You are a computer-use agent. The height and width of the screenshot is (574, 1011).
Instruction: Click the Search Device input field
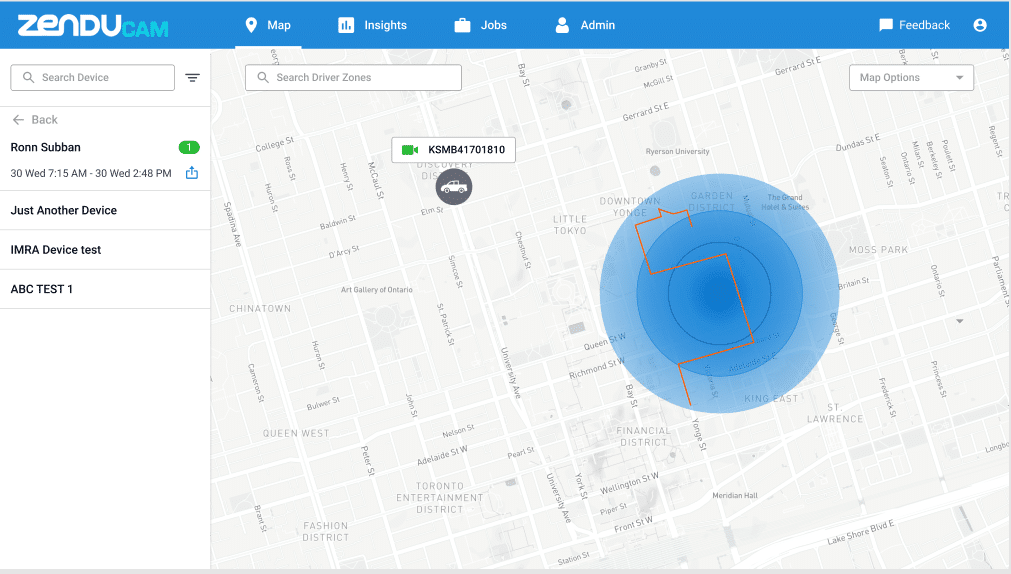tap(100, 78)
